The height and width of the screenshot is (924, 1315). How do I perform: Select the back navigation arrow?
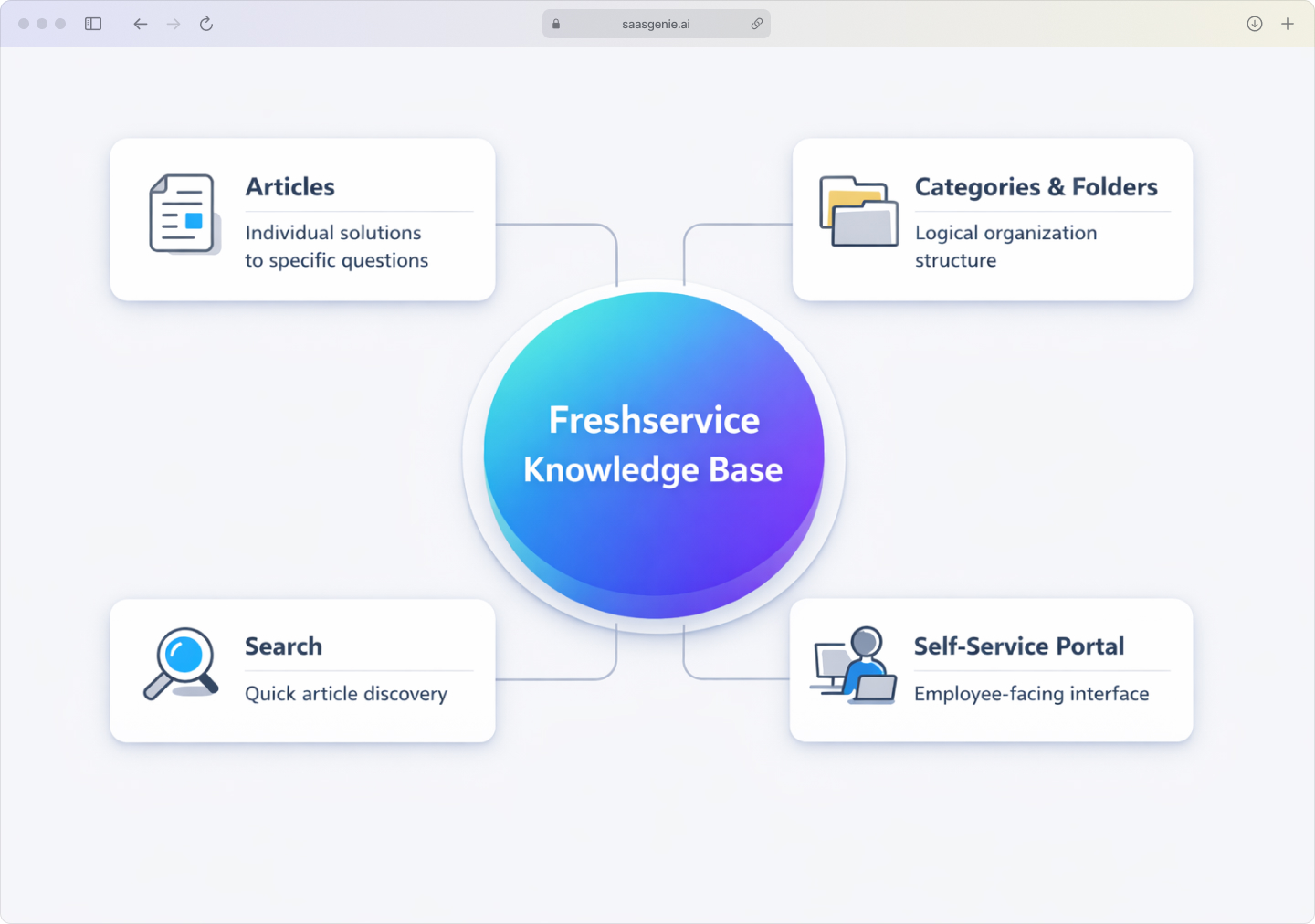tap(140, 24)
